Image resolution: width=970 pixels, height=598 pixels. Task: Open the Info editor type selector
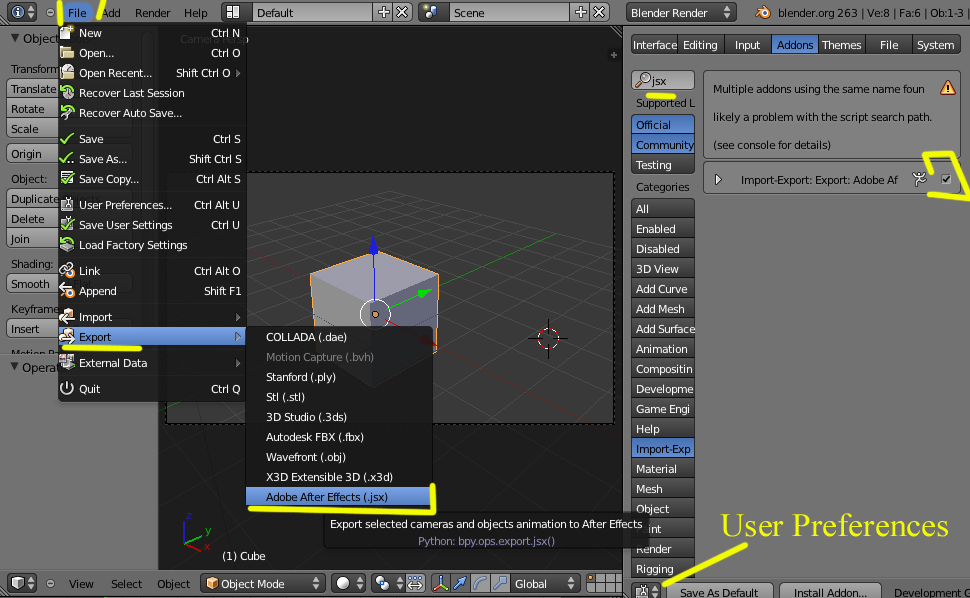24,12
